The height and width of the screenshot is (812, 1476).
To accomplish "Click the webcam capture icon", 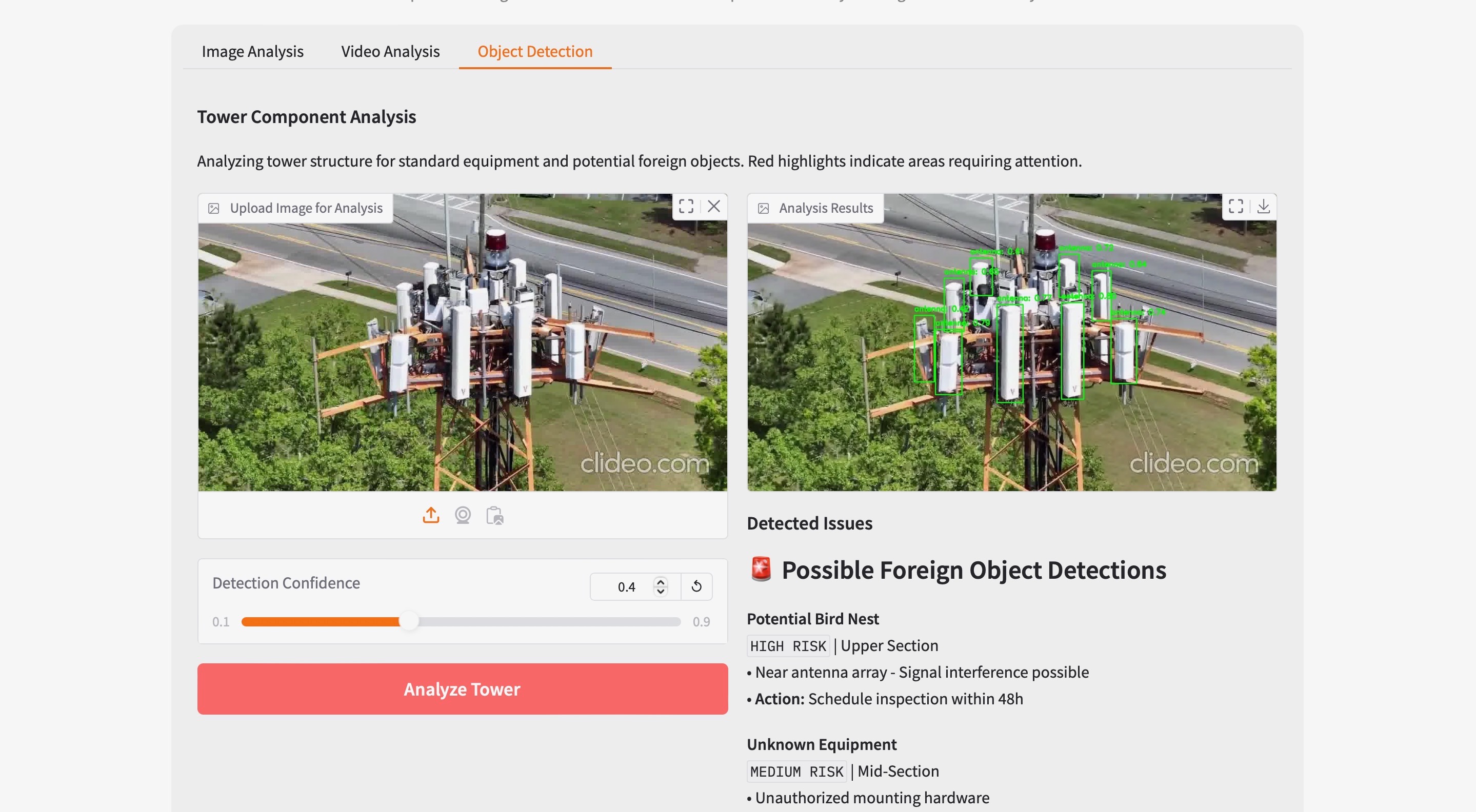I will tap(463, 515).
